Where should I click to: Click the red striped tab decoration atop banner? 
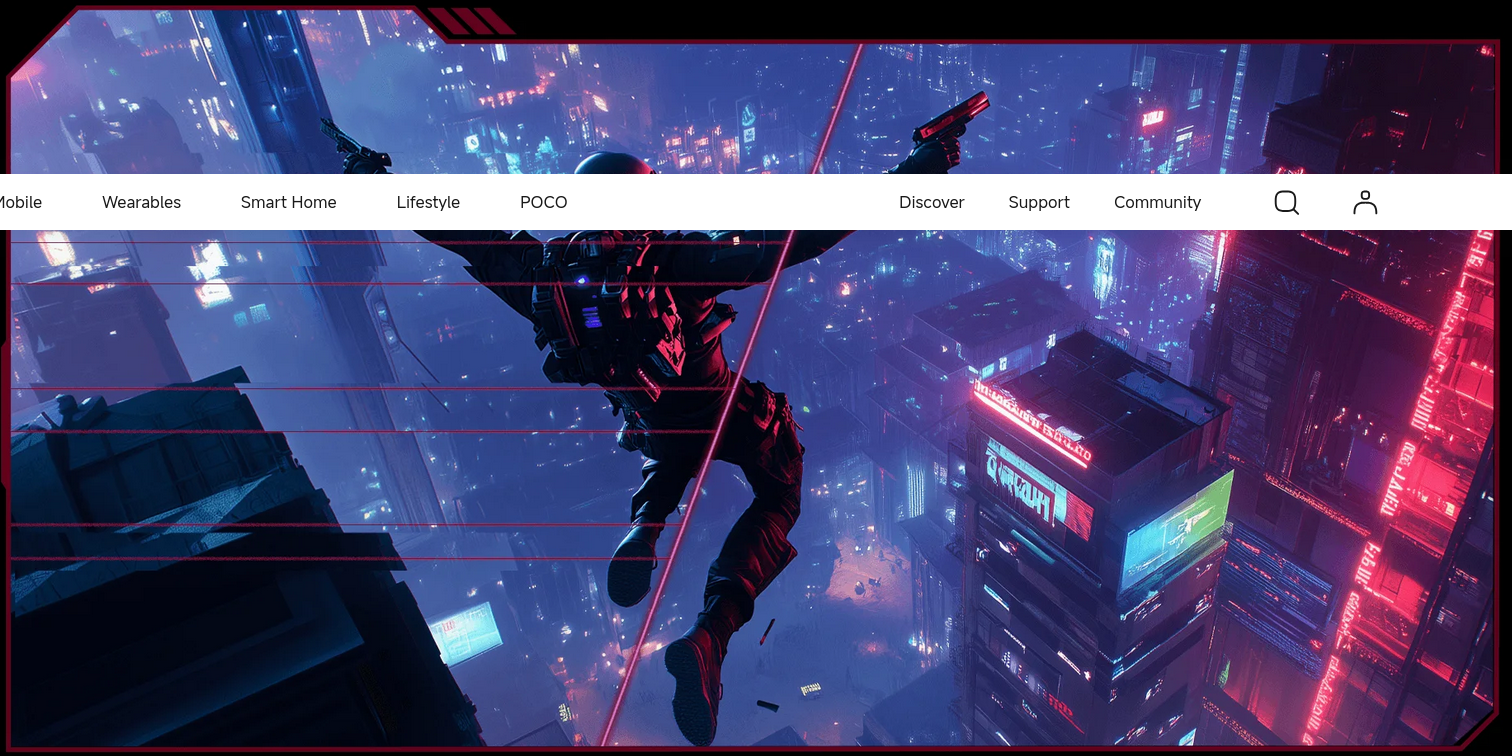[x=465, y=21]
